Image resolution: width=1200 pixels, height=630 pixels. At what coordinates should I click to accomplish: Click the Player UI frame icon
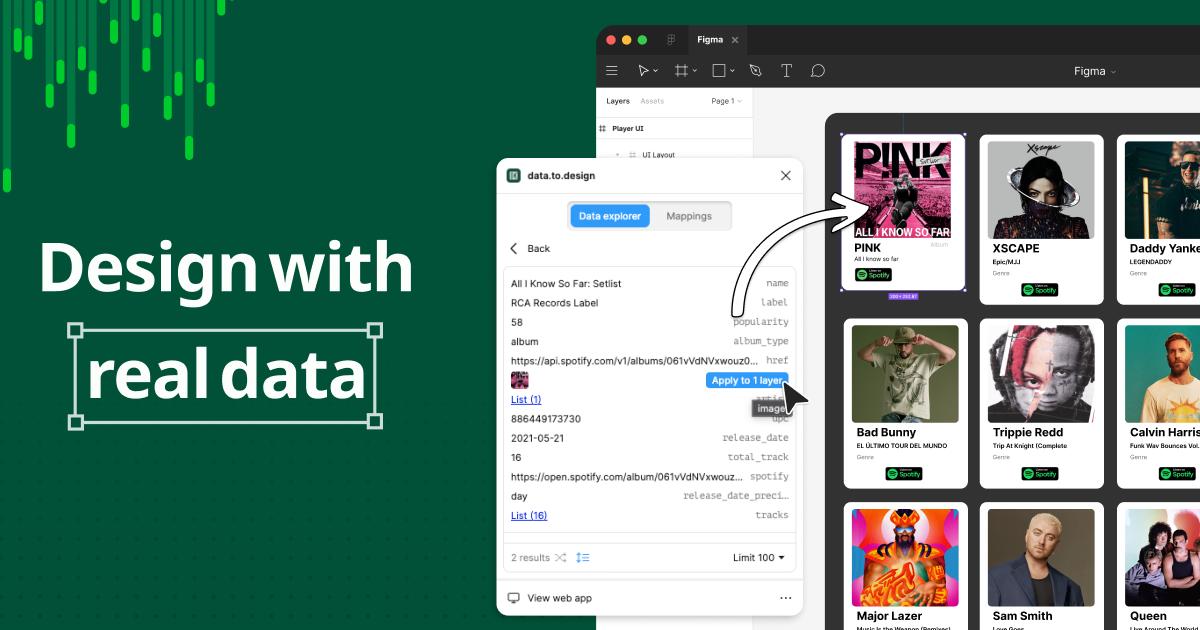(x=602, y=129)
